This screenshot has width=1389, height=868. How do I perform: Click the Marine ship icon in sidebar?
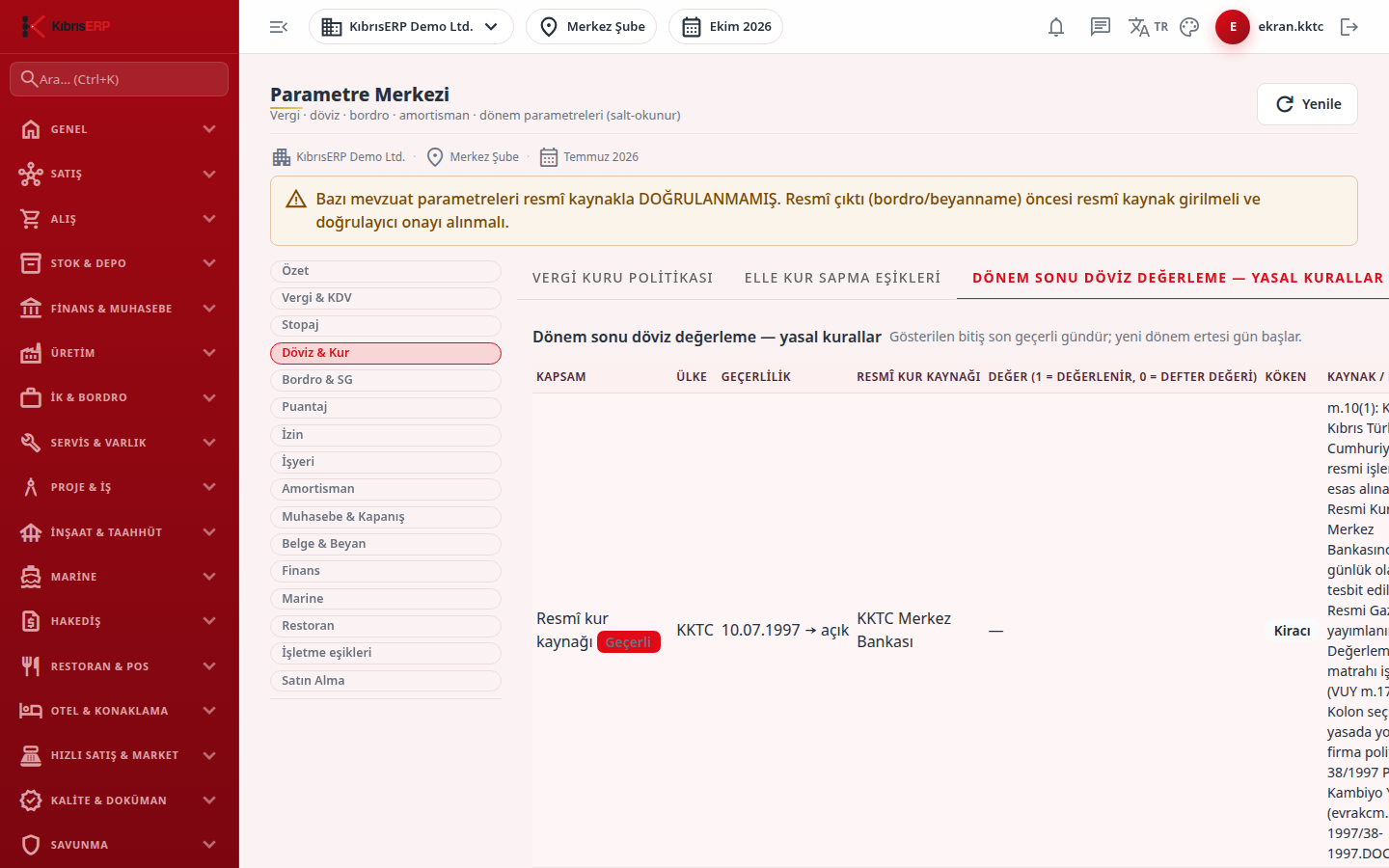click(31, 577)
